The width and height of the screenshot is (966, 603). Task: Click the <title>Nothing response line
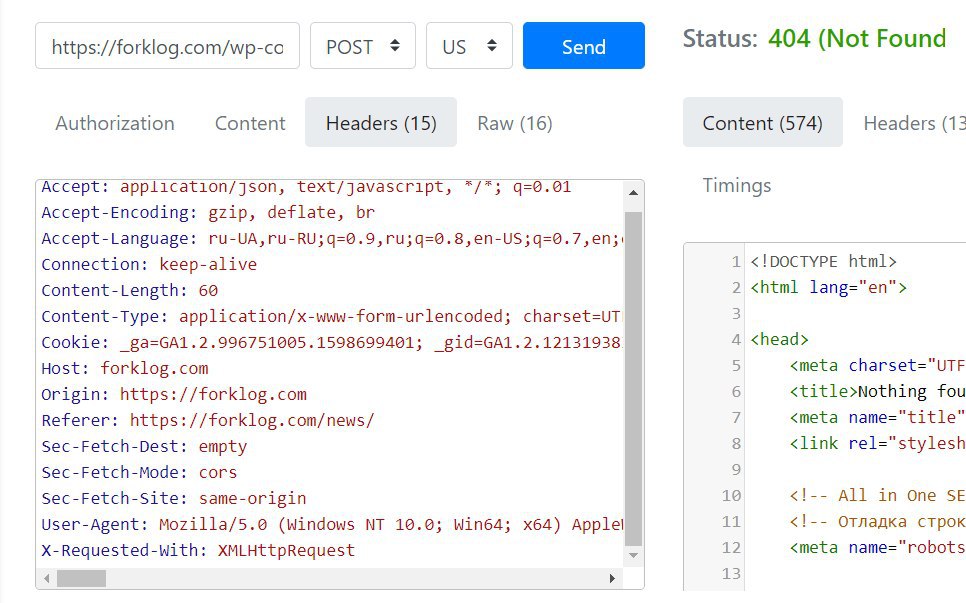tap(877, 391)
